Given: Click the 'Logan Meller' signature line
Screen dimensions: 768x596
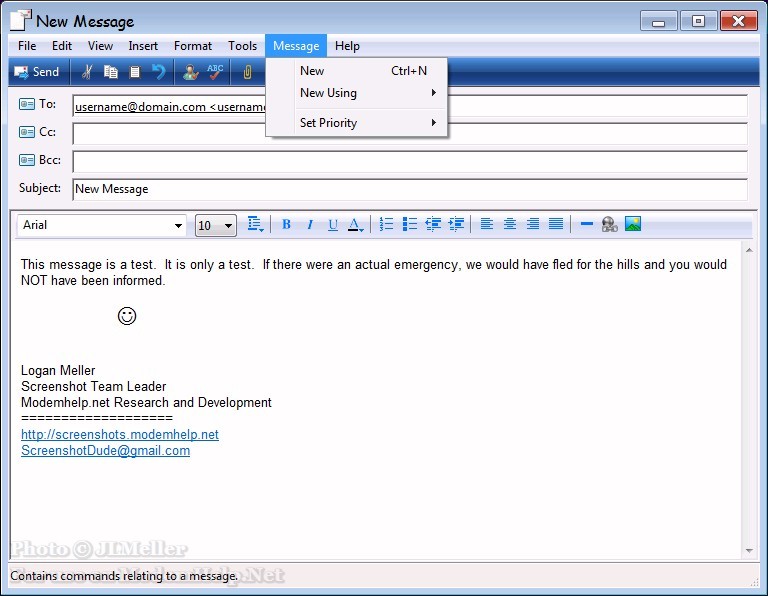Looking at the screenshot, I should coord(58,371).
